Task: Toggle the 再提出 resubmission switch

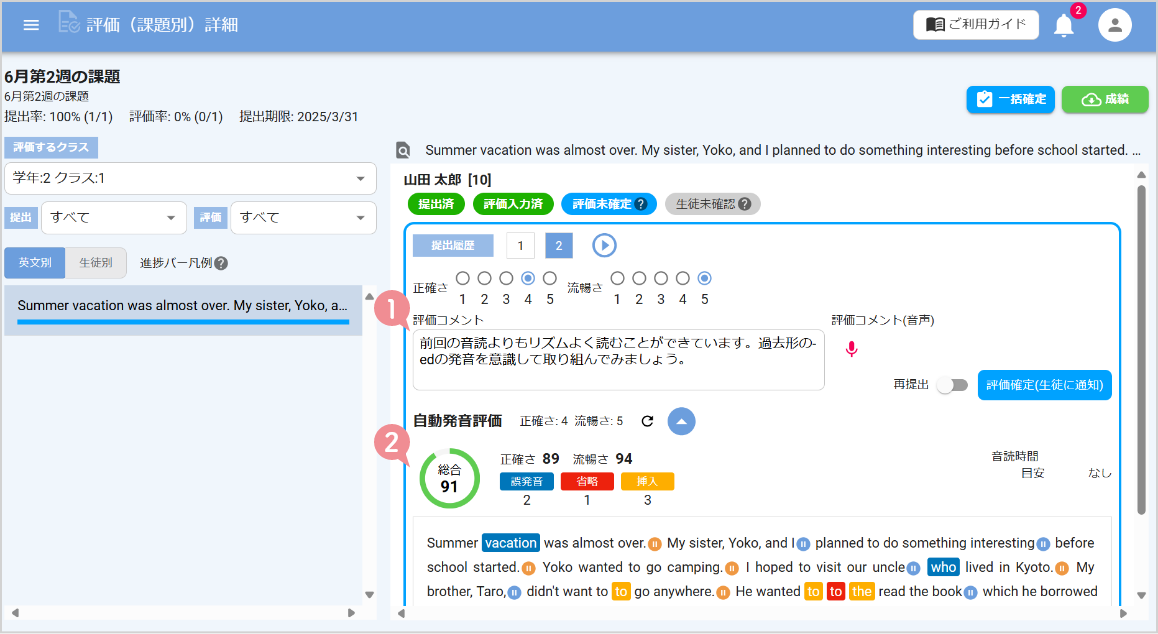Action: (x=952, y=385)
